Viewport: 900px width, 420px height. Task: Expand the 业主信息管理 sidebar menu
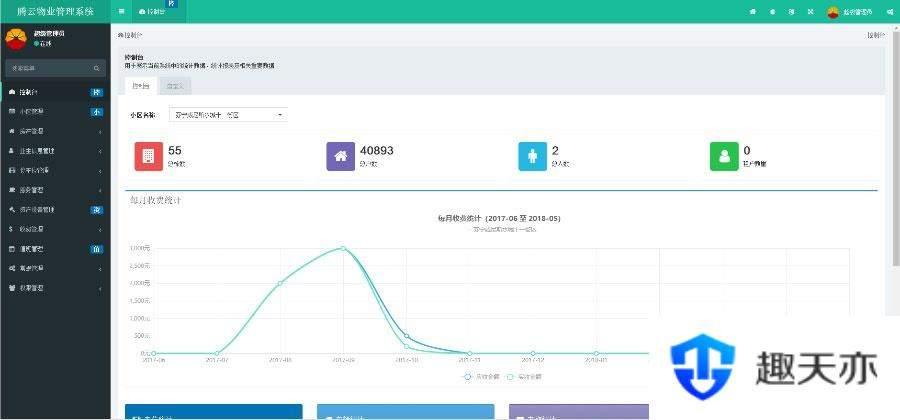tap(55, 151)
